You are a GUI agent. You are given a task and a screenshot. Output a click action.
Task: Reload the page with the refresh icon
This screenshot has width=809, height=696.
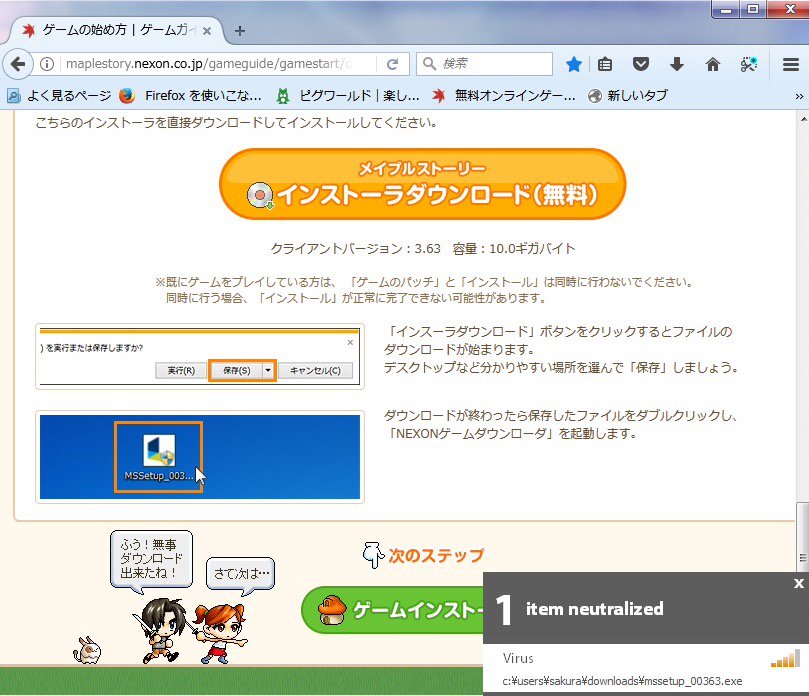(x=393, y=64)
